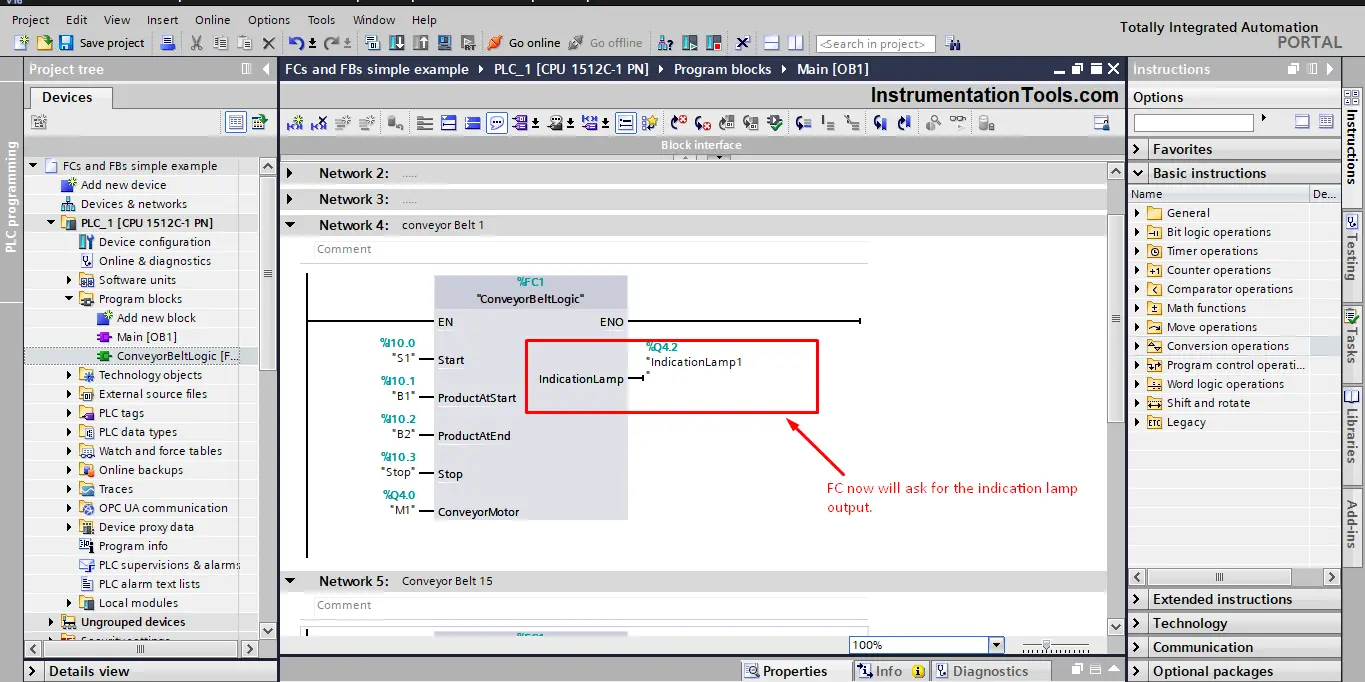Open the Insert menu
This screenshot has width=1365, height=682.
tap(163, 20)
